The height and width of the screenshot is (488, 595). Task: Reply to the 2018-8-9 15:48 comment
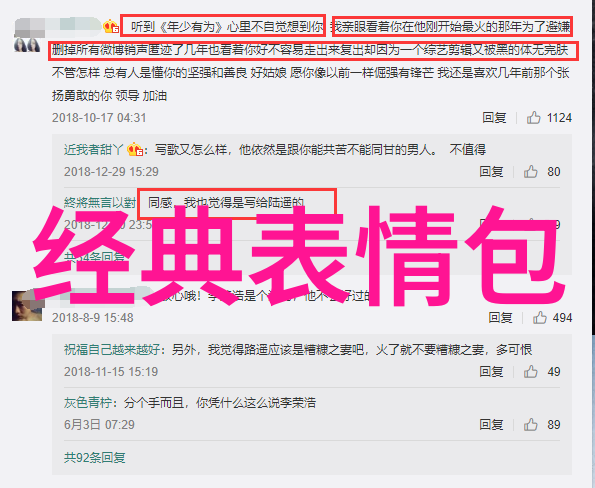(500, 318)
